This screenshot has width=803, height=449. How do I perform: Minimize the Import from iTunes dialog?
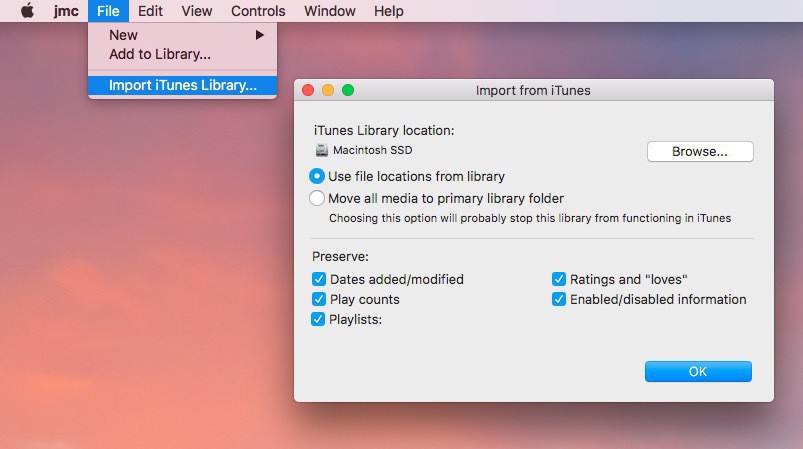328,90
